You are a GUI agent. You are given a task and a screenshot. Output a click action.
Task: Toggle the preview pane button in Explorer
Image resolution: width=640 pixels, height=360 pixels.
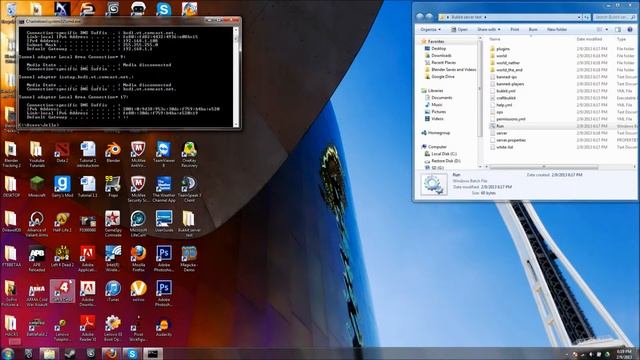618,29
